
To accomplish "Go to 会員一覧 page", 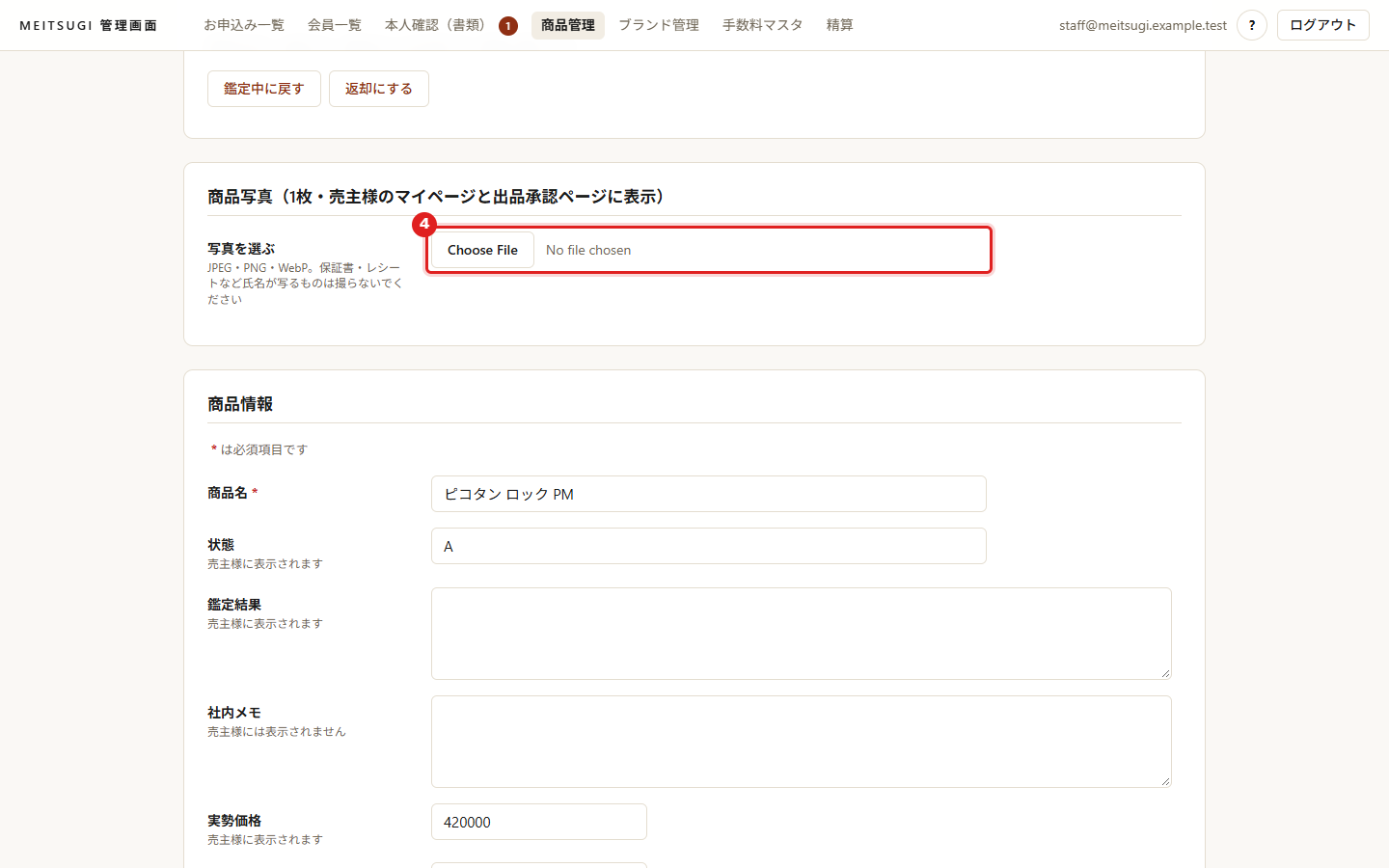I will pyautogui.click(x=335, y=25).
